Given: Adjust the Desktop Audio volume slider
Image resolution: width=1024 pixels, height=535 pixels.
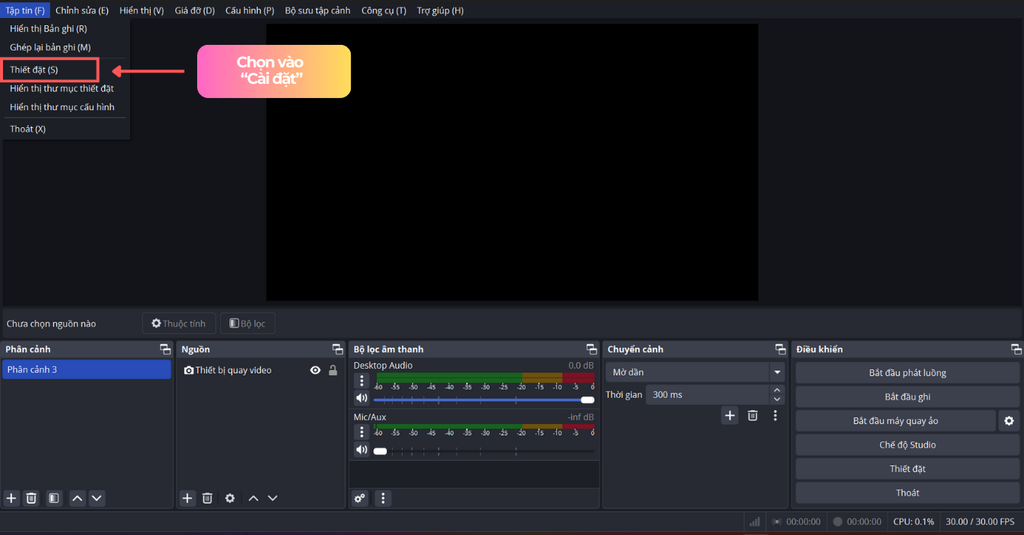Looking at the screenshot, I should click(x=484, y=400).
